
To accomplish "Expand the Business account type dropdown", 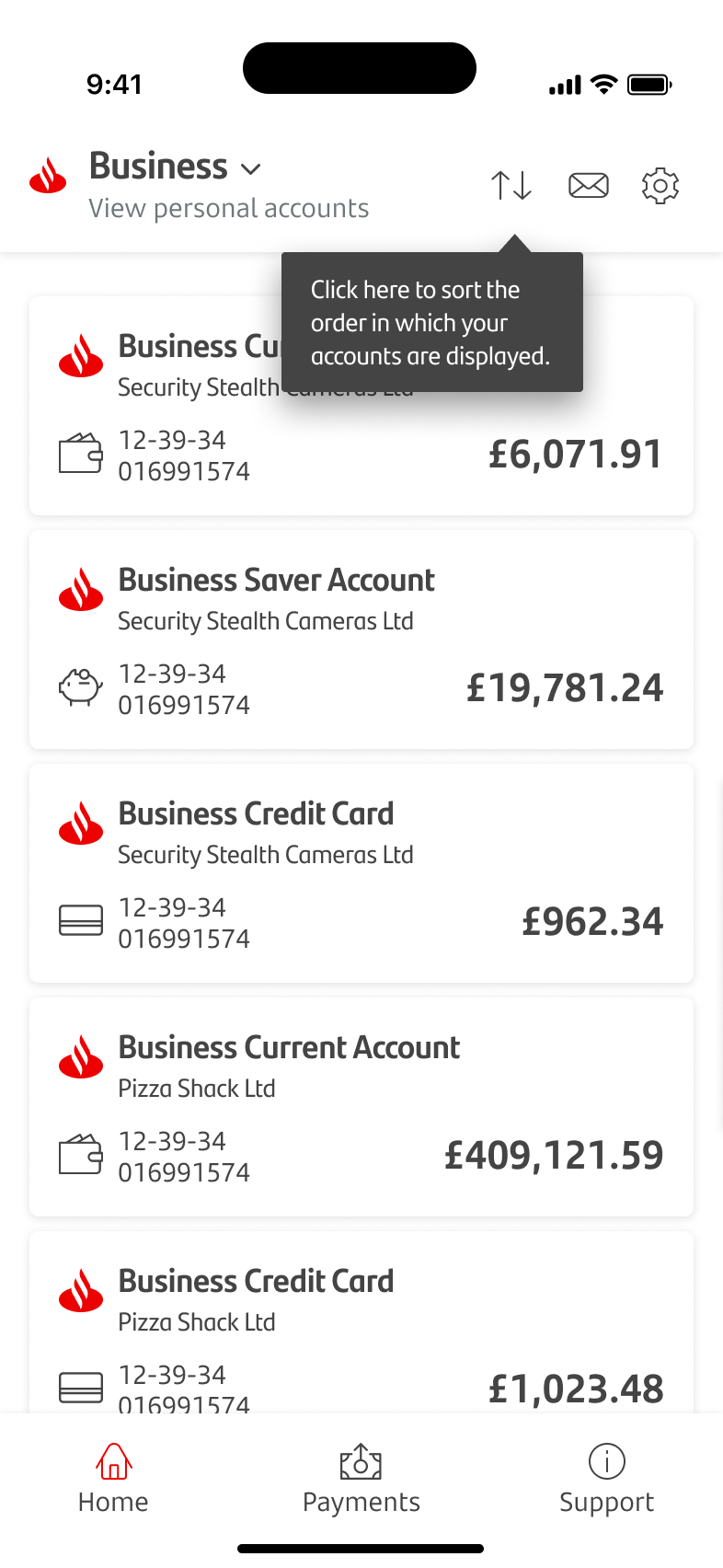I will pos(175,167).
